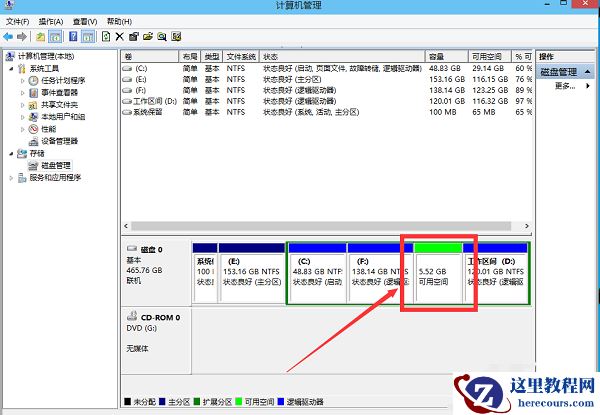Screen dimensions: 600x415
Task: Sort by the 布局 column header
Action: click(x=190, y=57)
